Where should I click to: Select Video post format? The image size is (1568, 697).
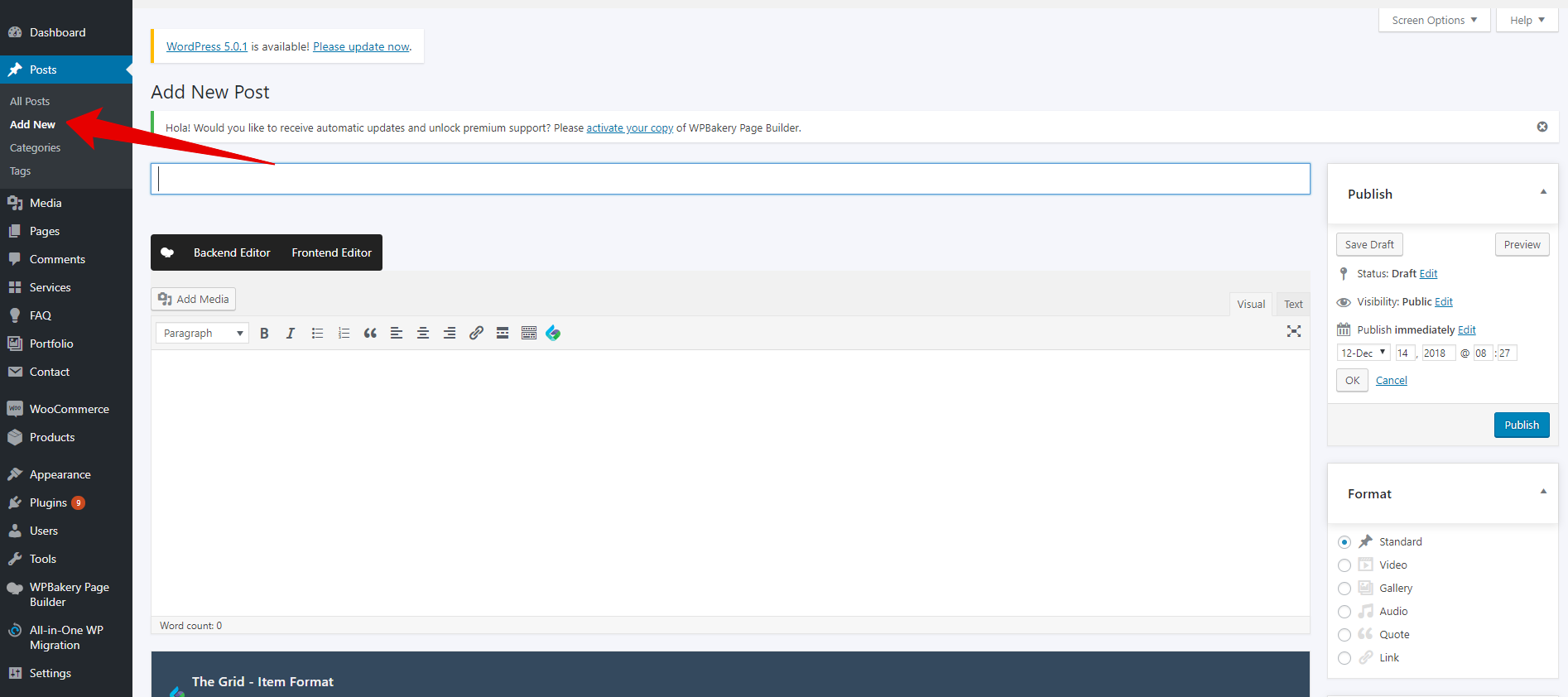click(x=1344, y=565)
